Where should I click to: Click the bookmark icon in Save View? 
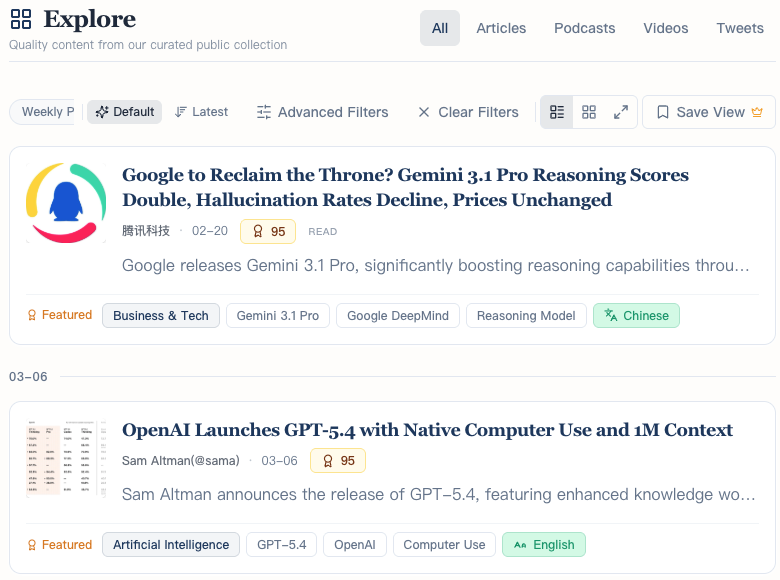663,112
